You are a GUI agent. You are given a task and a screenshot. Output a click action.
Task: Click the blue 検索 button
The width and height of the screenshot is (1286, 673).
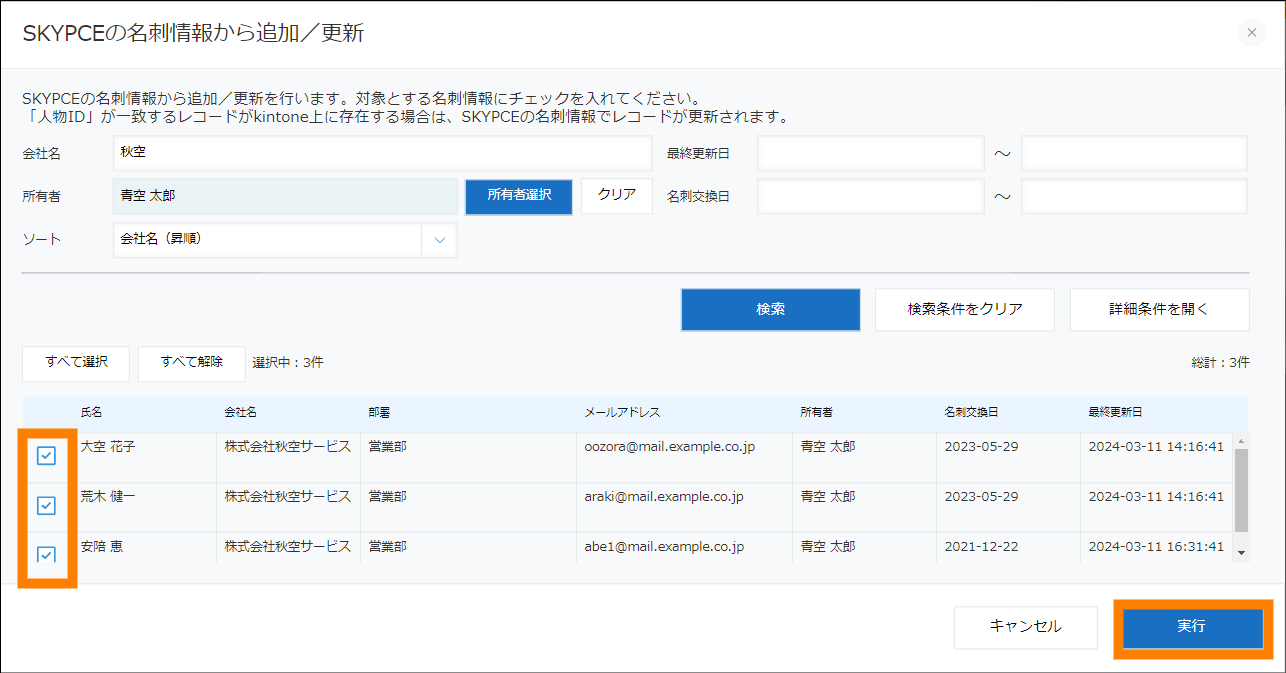pos(770,310)
